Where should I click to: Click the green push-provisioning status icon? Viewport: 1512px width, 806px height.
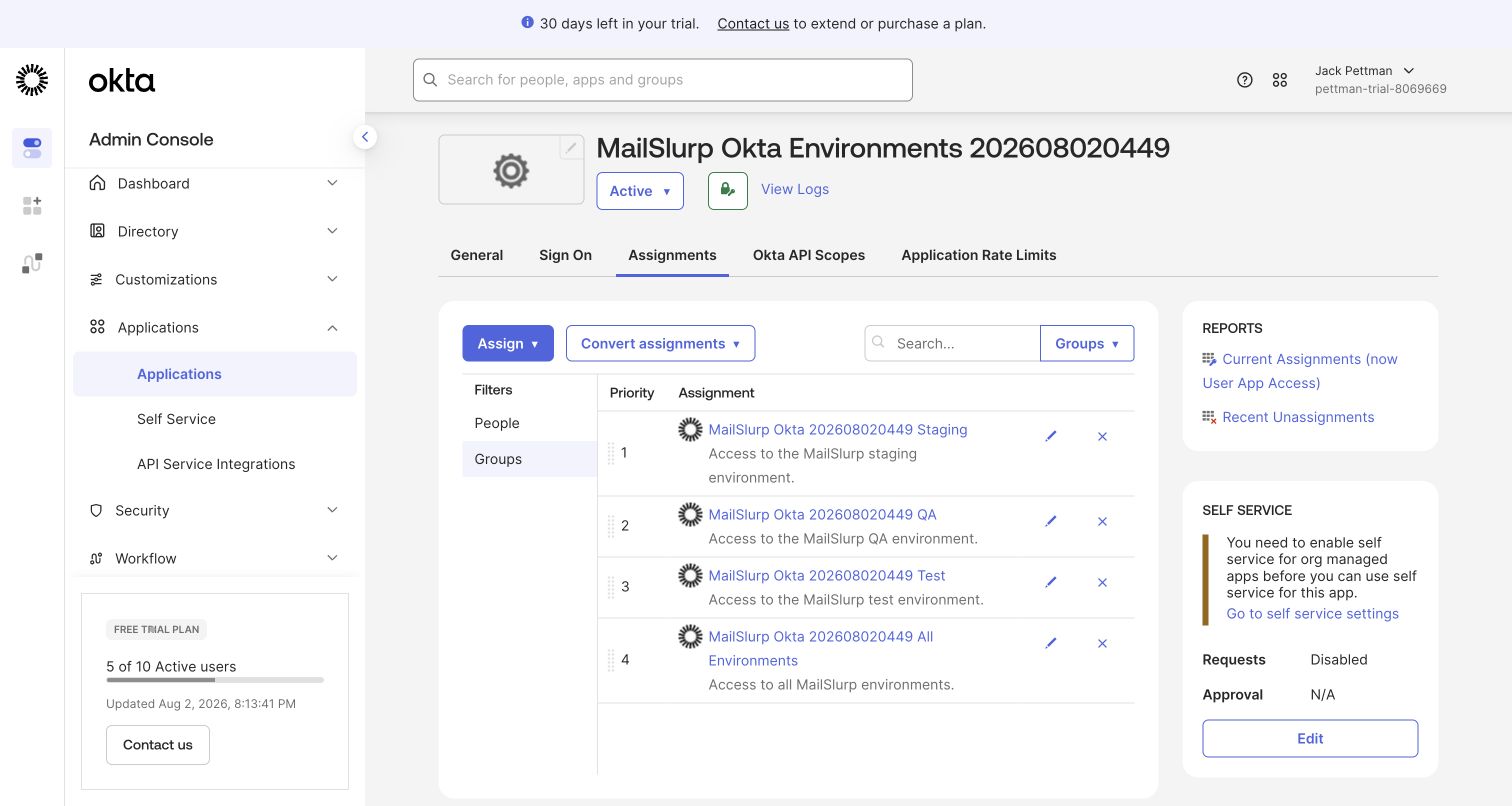[728, 190]
